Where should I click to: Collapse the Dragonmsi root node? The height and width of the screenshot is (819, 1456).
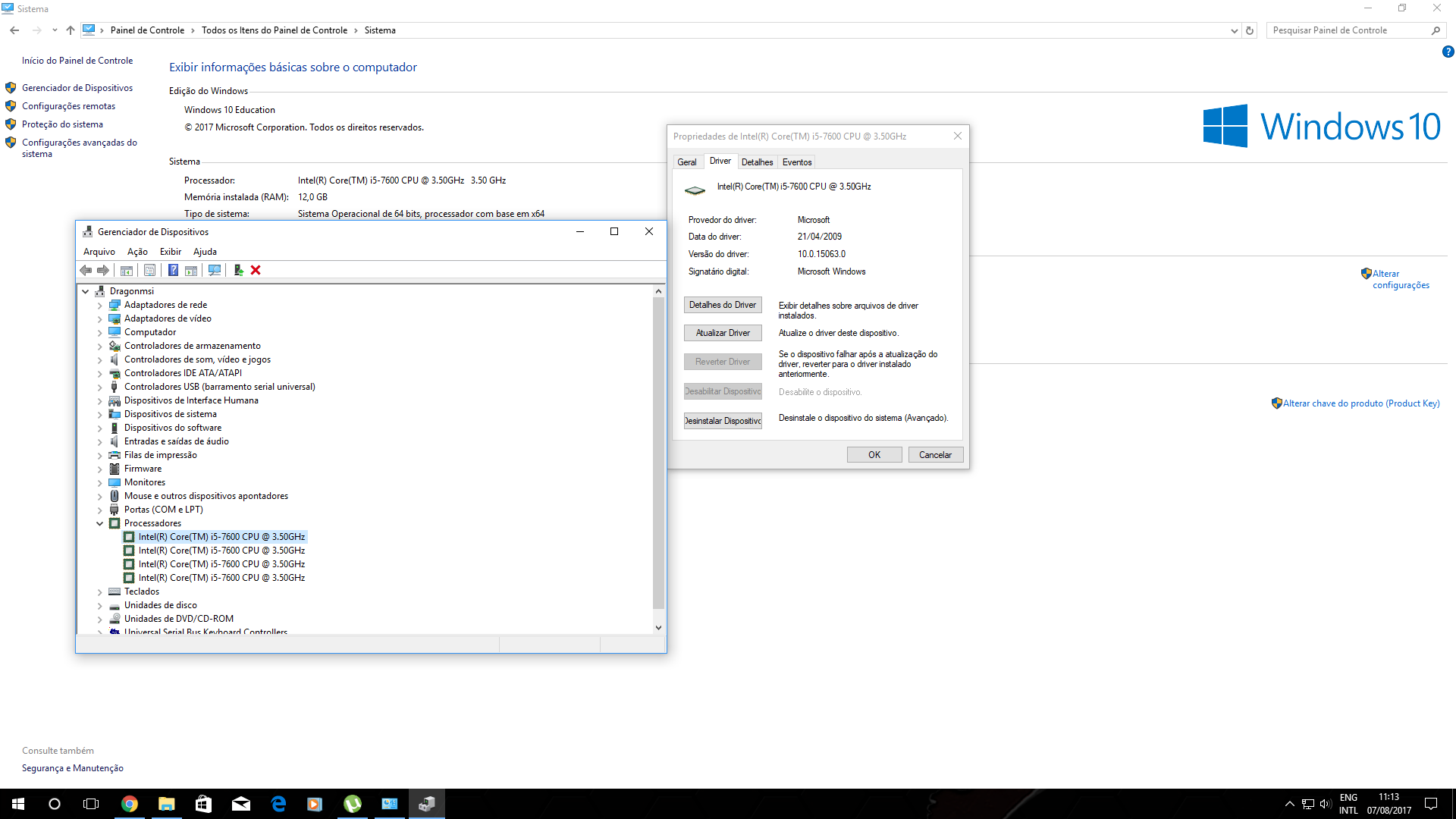click(86, 291)
